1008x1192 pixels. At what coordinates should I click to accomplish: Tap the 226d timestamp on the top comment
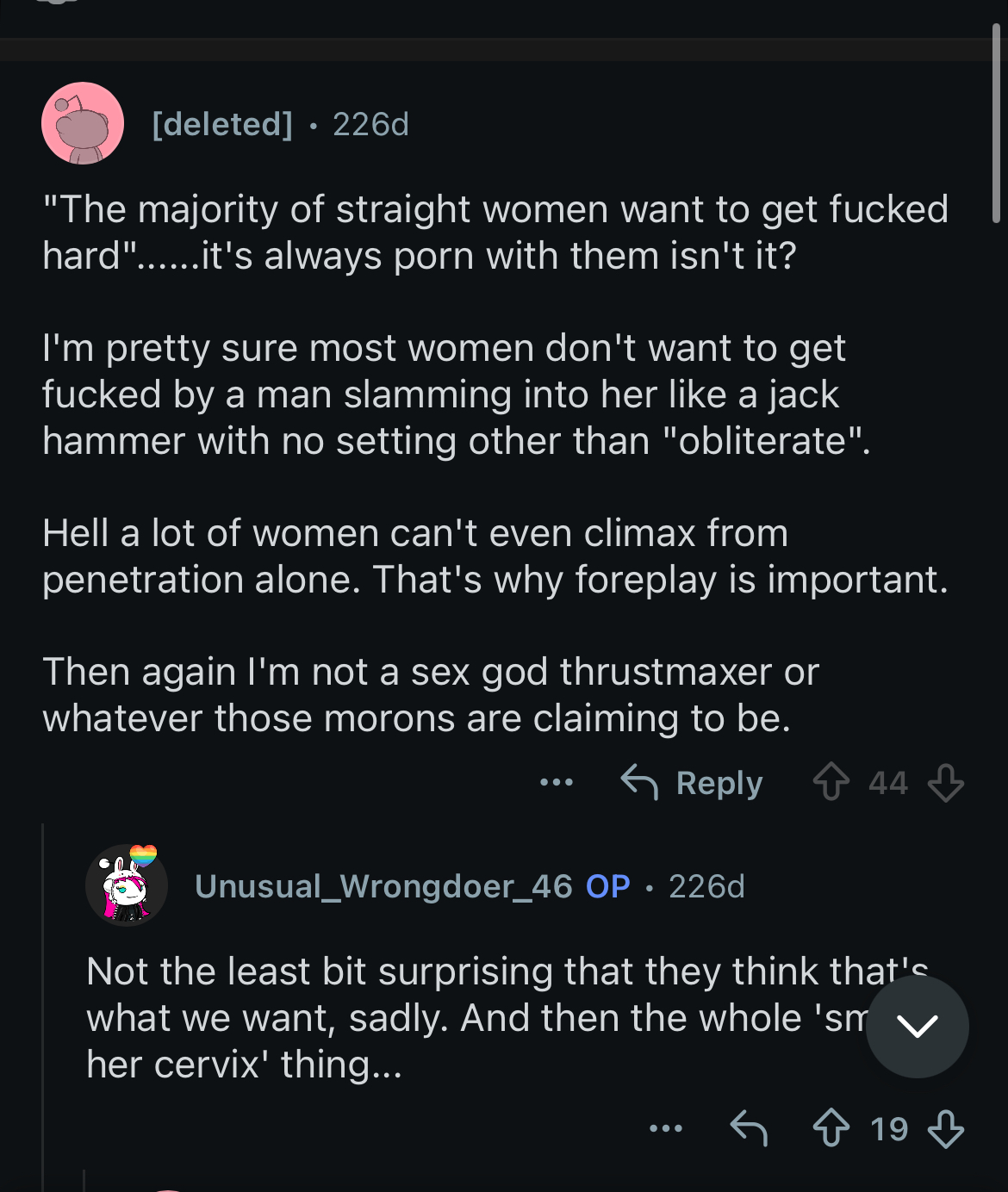click(370, 124)
